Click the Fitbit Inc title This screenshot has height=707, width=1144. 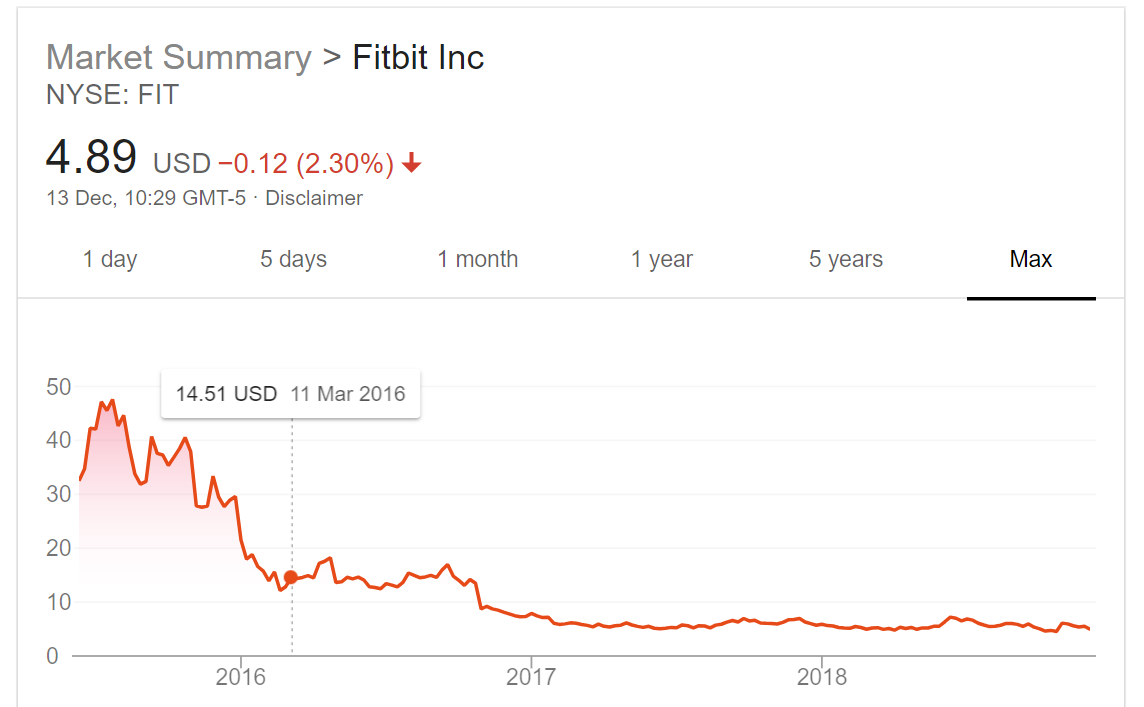click(418, 57)
